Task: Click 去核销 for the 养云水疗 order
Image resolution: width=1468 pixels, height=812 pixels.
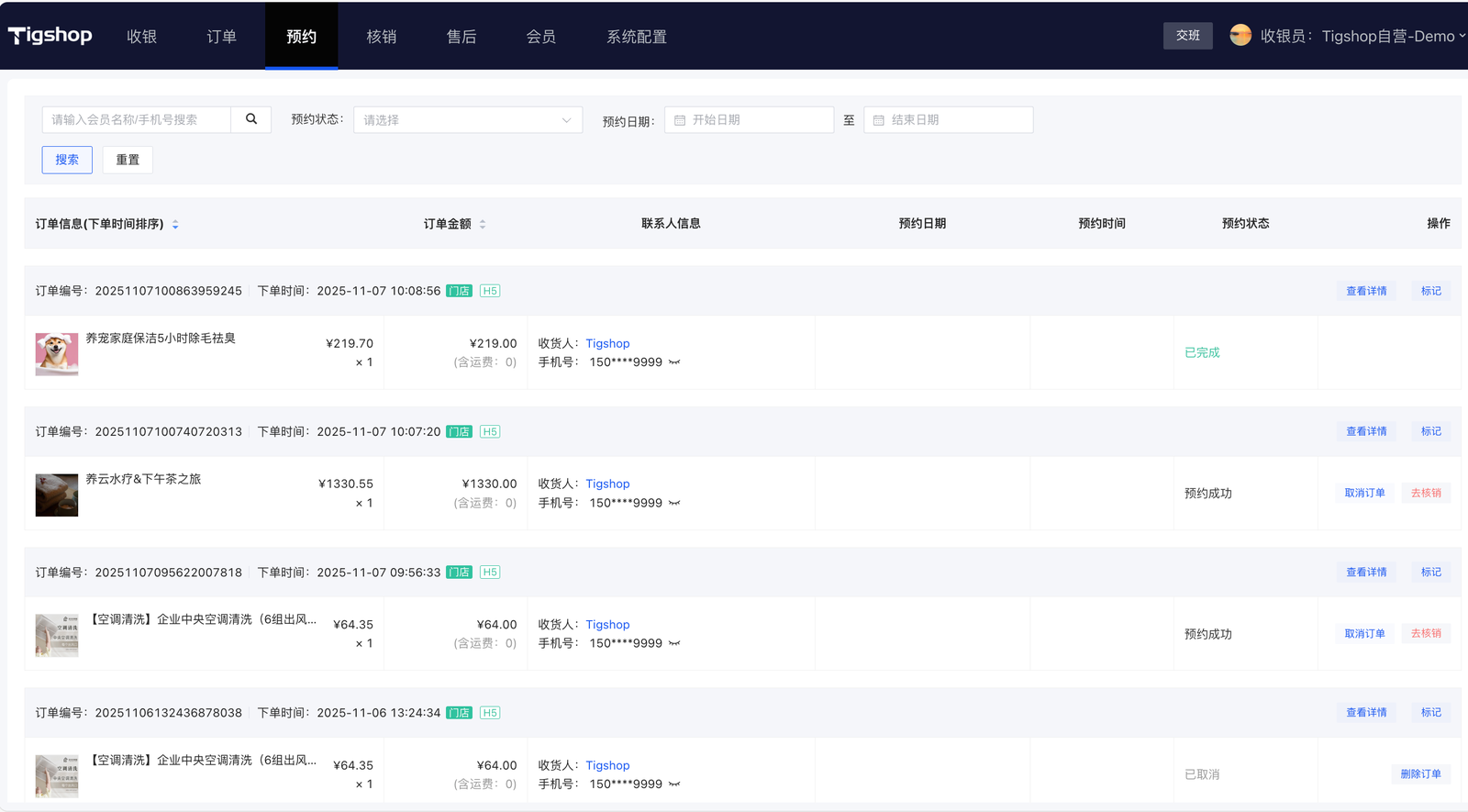Action: click(x=1425, y=494)
